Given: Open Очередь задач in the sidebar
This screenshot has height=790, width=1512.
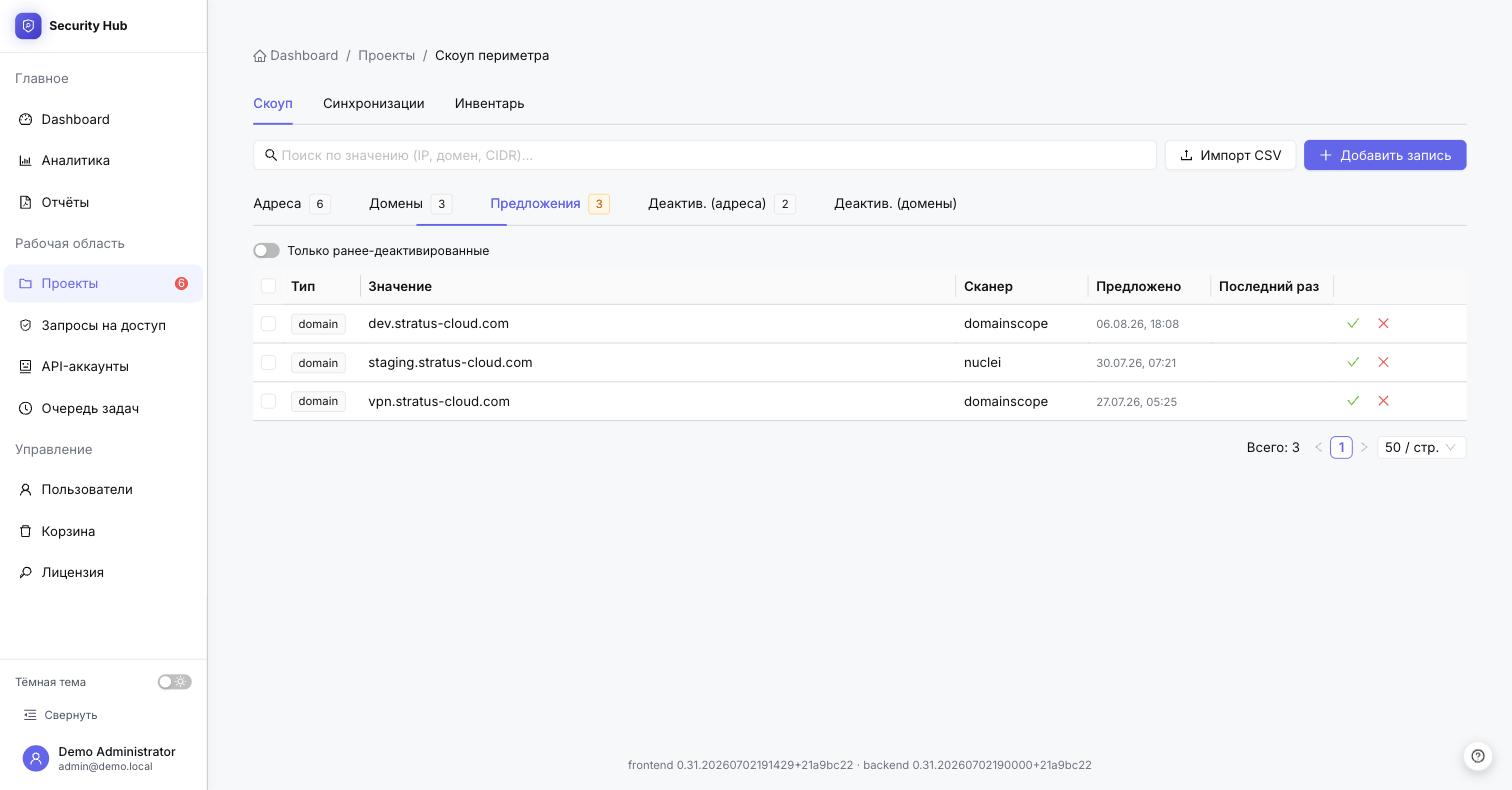Looking at the screenshot, I should click(x=104, y=409).
